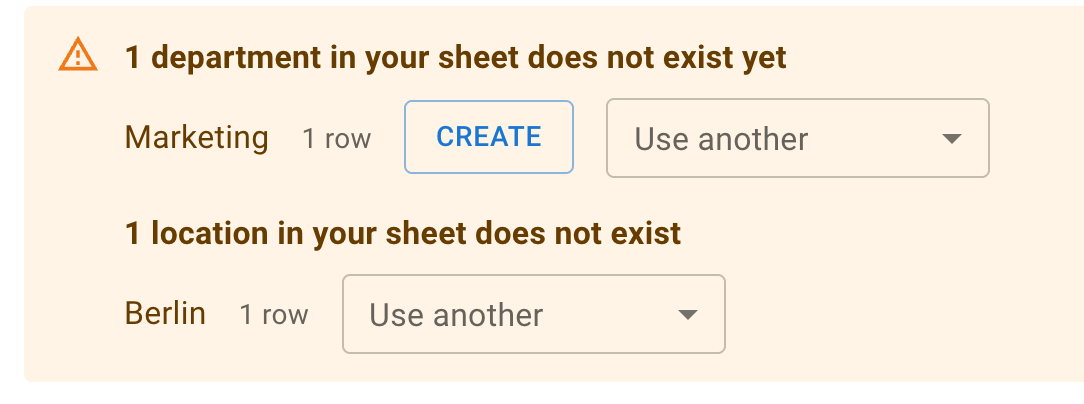Open the Use another dropdown for Berlin
Viewport: 1084px width, 404px height.
[x=534, y=314]
